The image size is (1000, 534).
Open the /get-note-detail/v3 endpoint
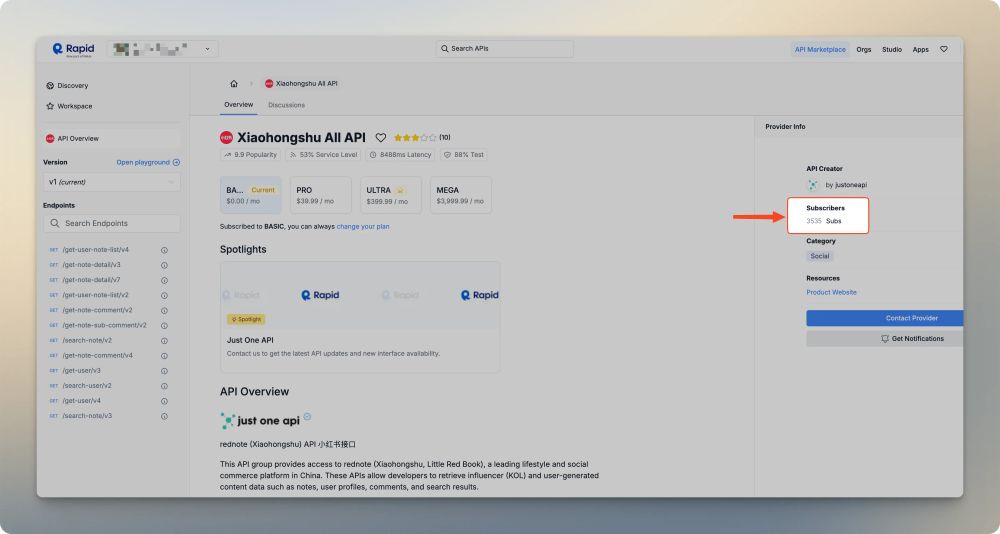[91, 265]
